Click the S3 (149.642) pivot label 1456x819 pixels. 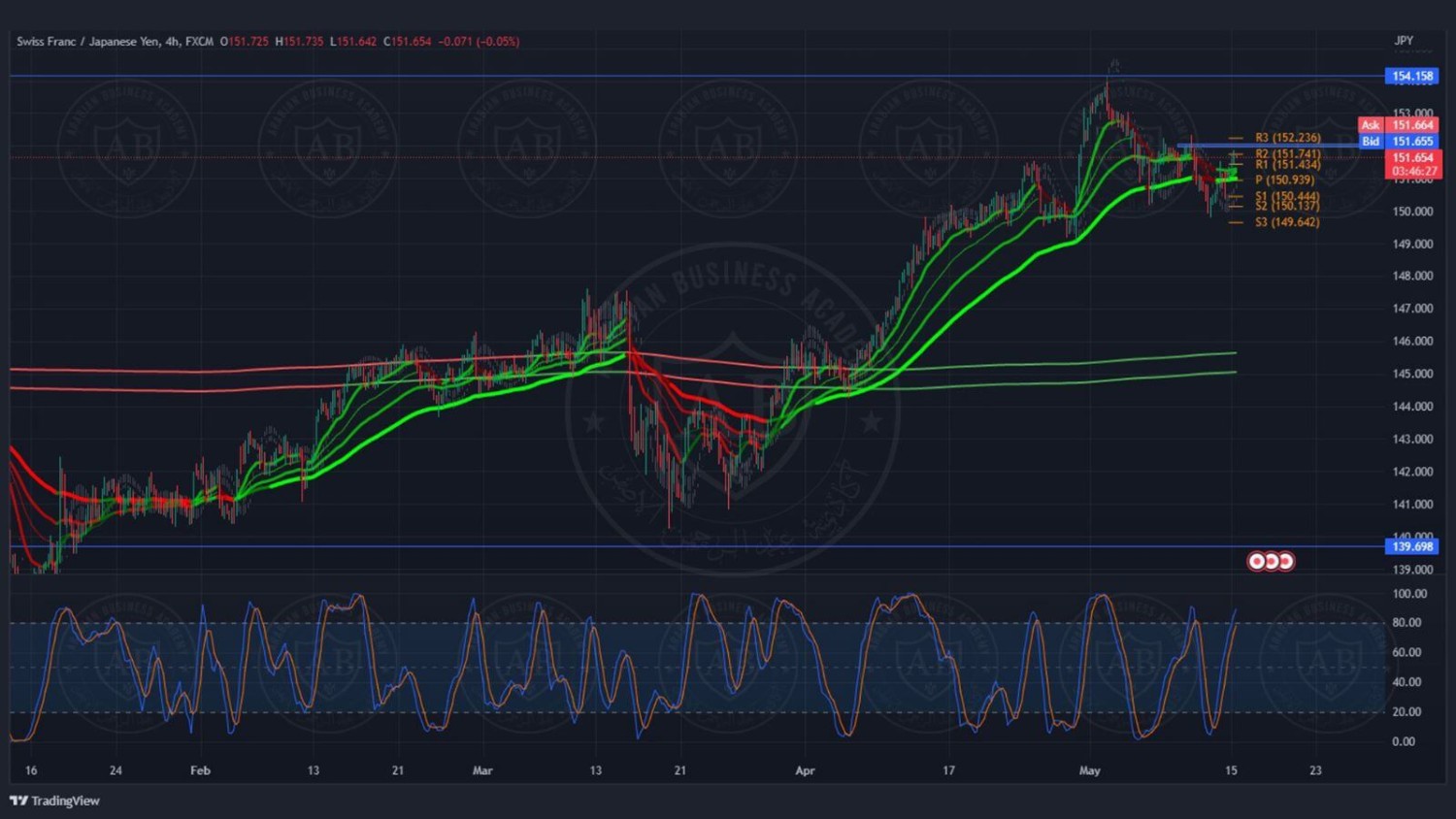[x=1287, y=222]
